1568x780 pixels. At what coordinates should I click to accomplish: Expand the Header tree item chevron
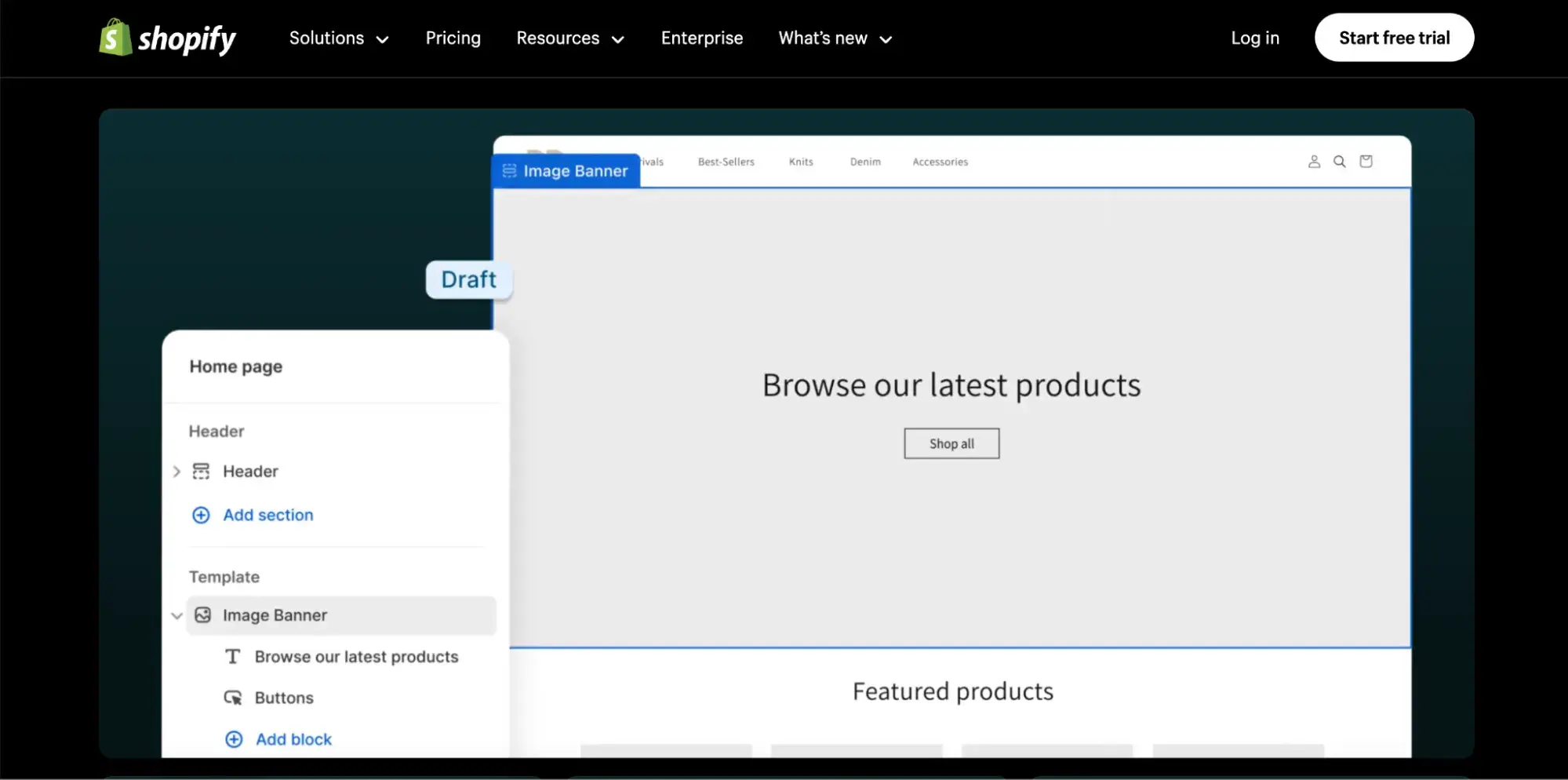click(x=176, y=471)
